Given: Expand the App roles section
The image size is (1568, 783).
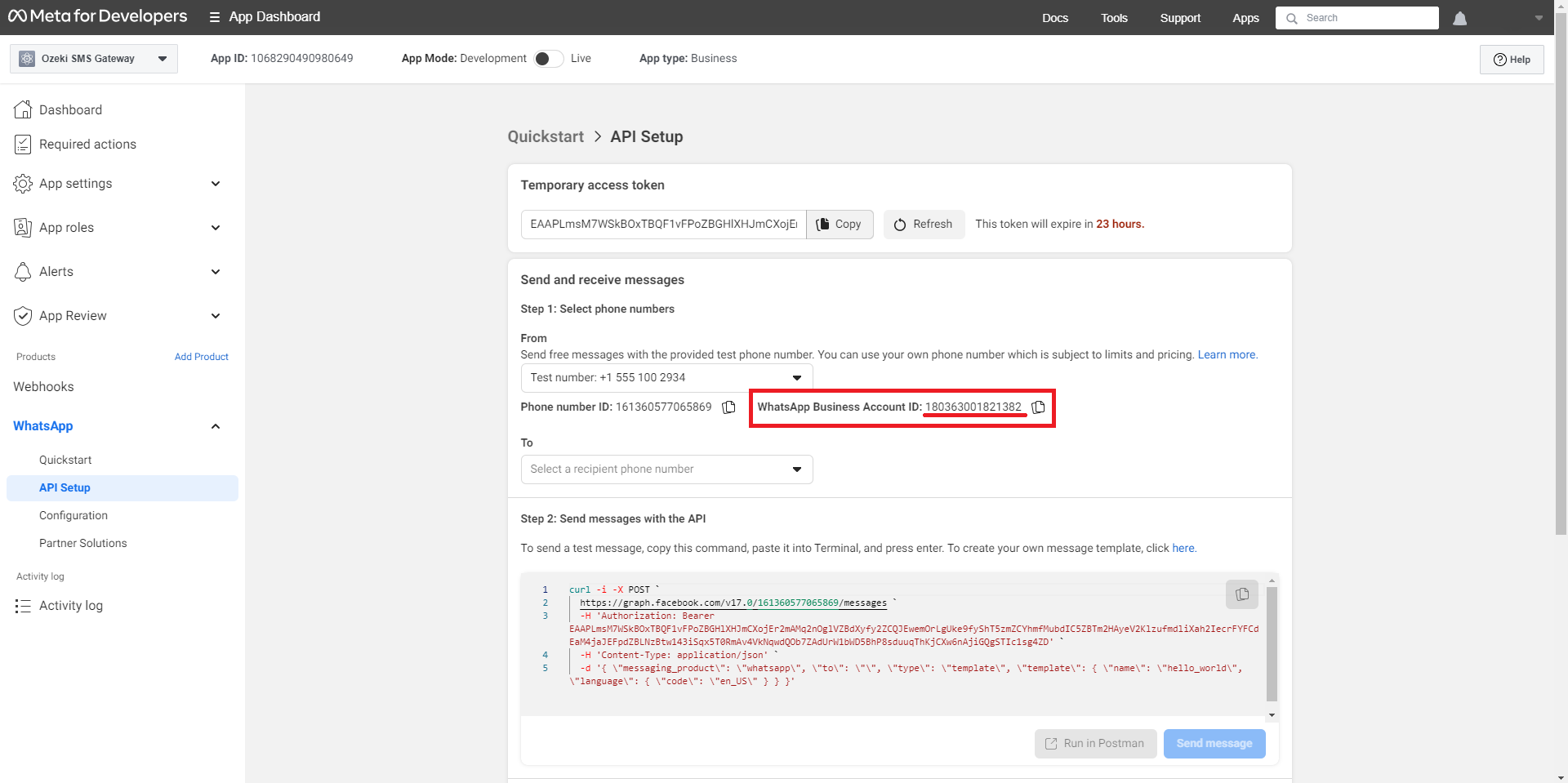Looking at the screenshot, I should tap(216, 228).
